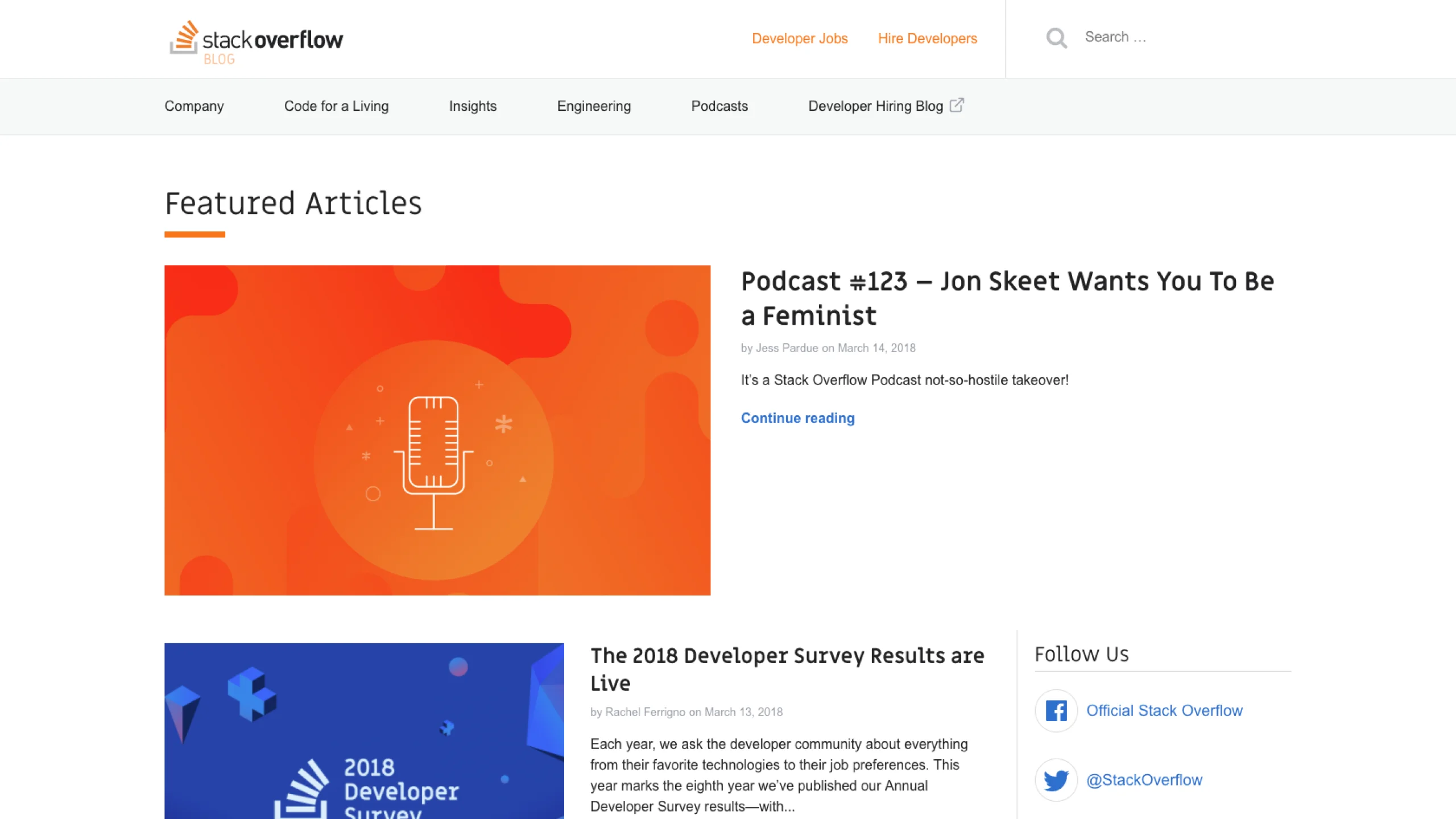Click the byline 'by Rachel Ferrigno on March 13, 2018'
This screenshot has height=819, width=1456.
point(686,712)
